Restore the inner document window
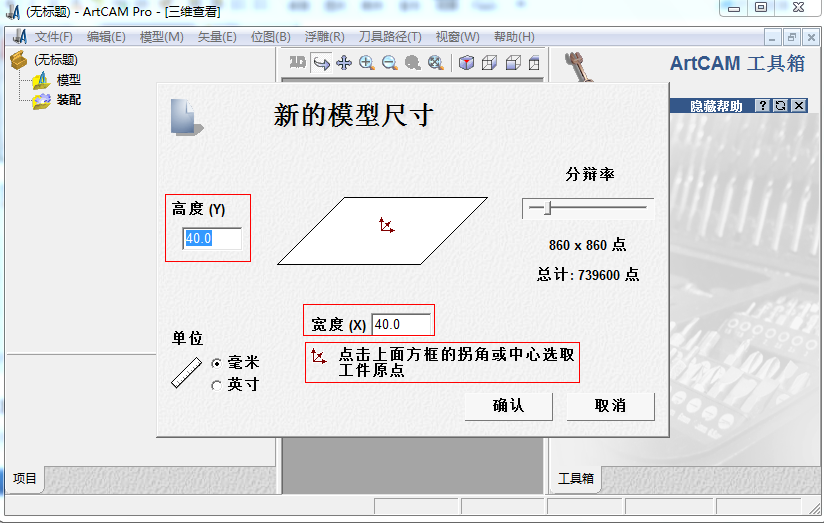 tap(791, 37)
